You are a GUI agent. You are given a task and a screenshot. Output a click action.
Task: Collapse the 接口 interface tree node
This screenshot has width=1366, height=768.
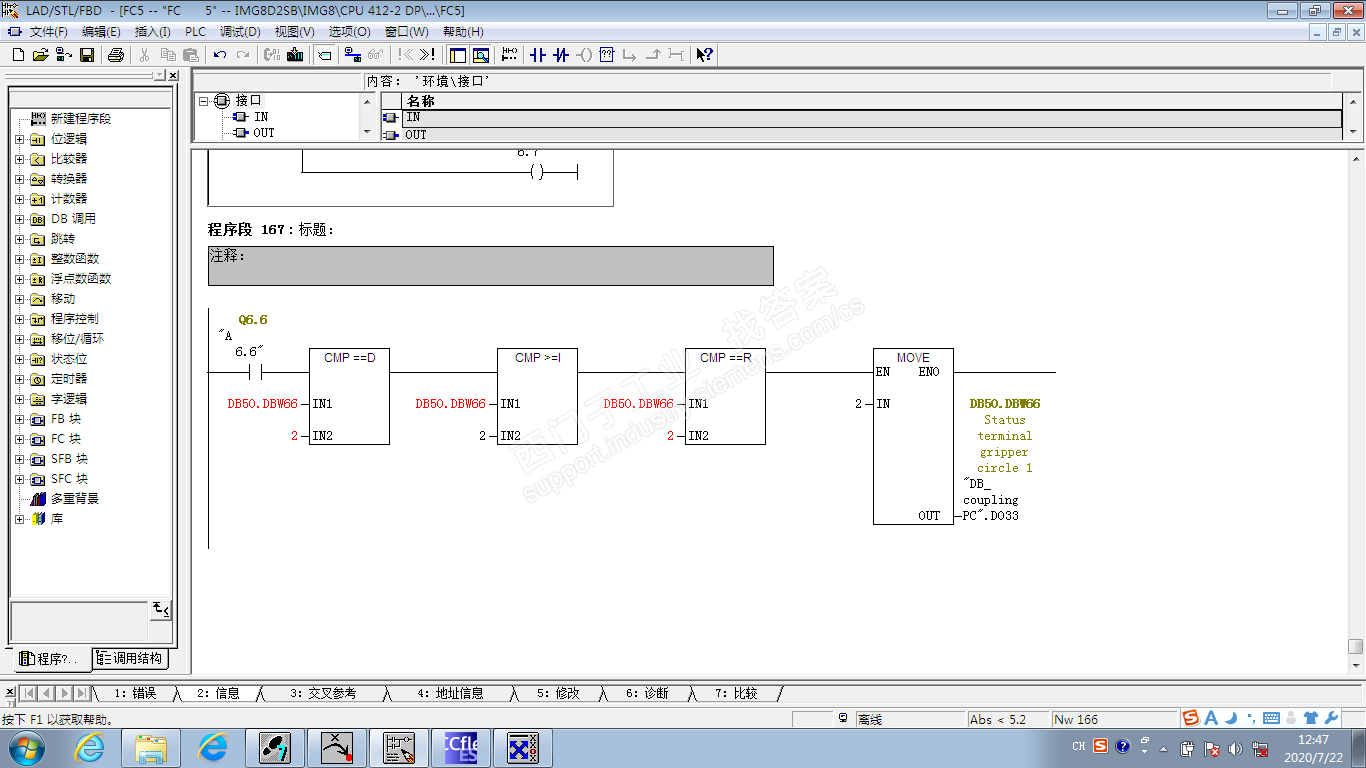[x=203, y=101]
